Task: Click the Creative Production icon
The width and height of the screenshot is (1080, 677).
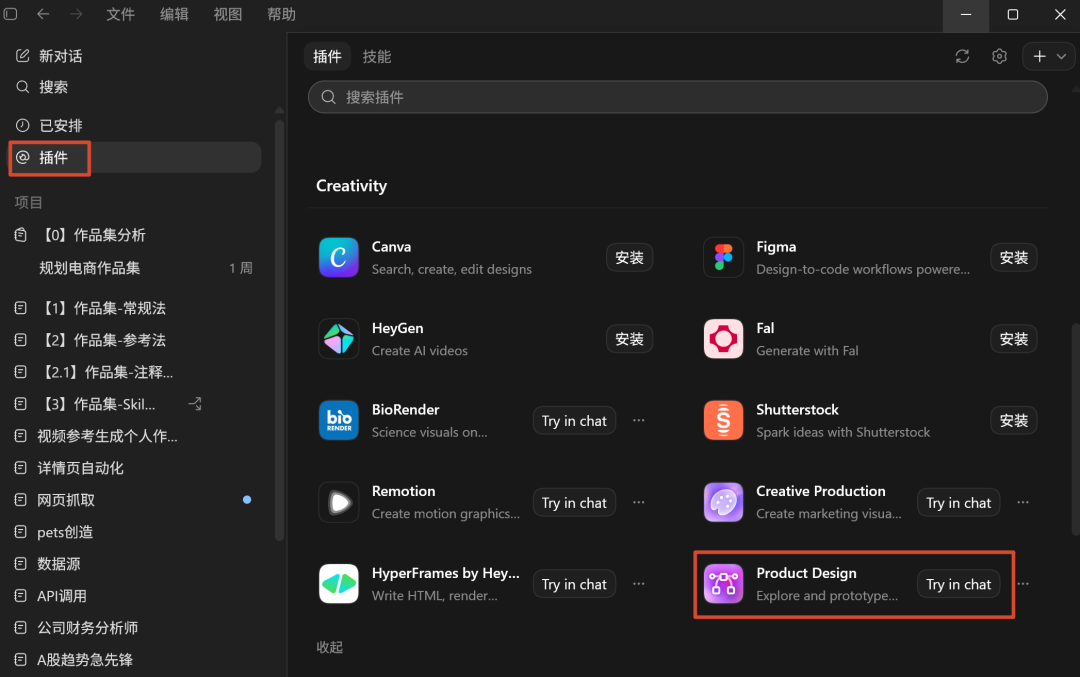Action: click(x=723, y=502)
